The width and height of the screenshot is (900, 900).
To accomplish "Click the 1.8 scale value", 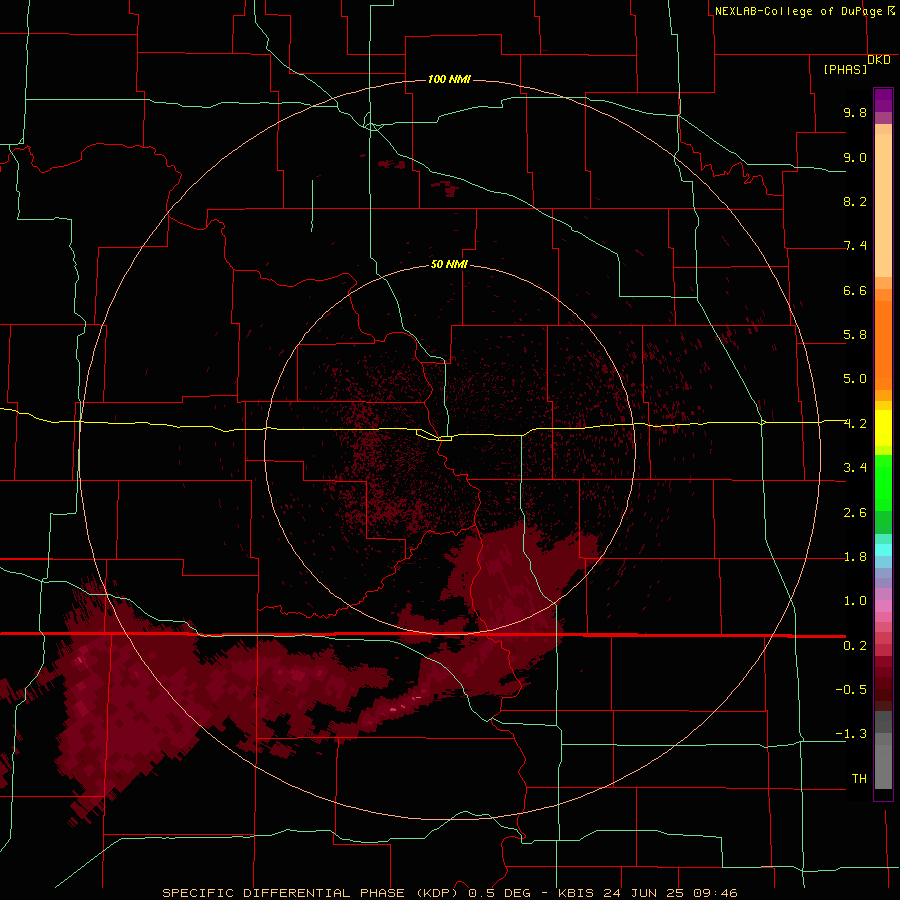I will tap(855, 557).
